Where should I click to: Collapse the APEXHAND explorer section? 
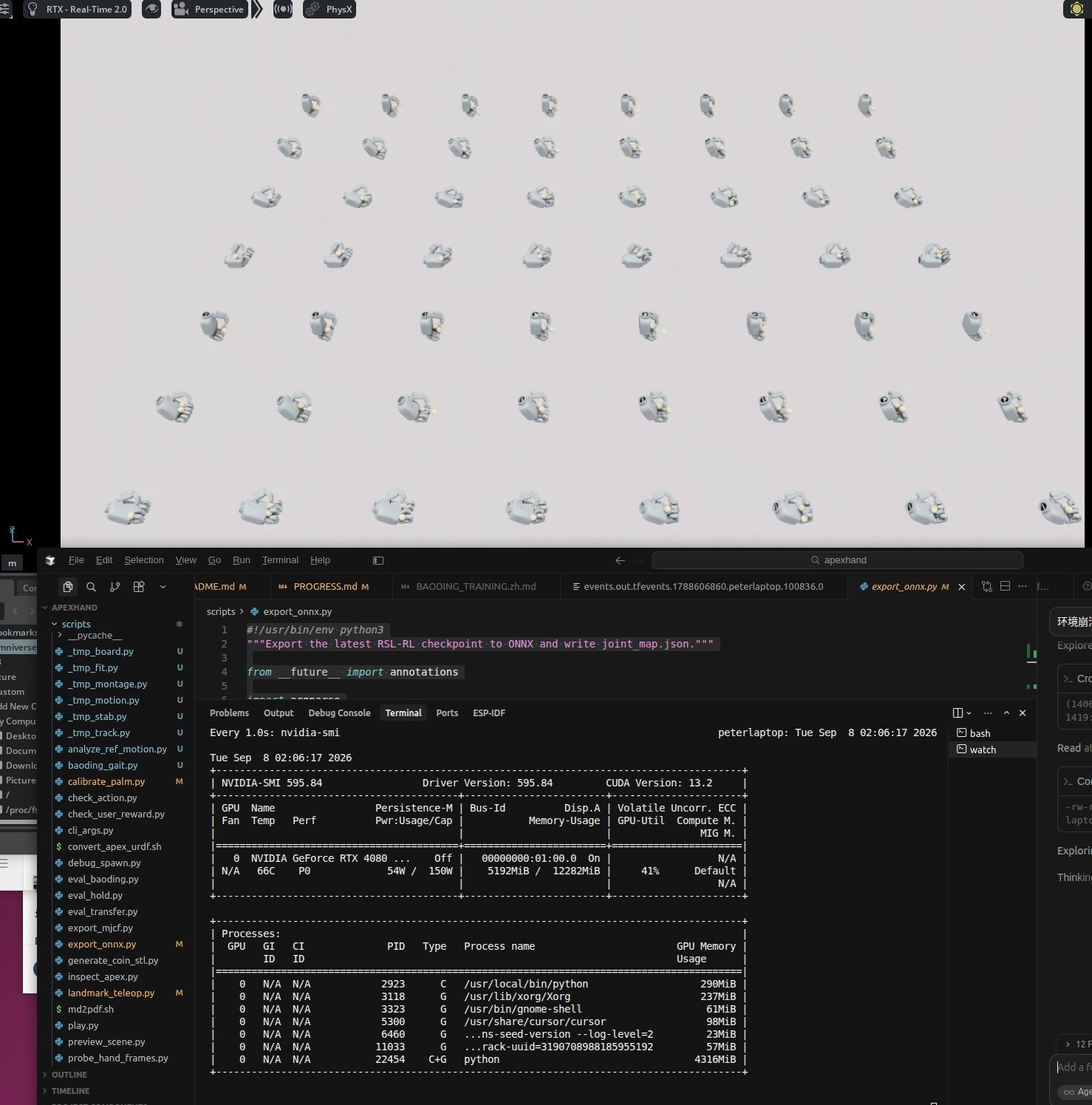[74, 608]
